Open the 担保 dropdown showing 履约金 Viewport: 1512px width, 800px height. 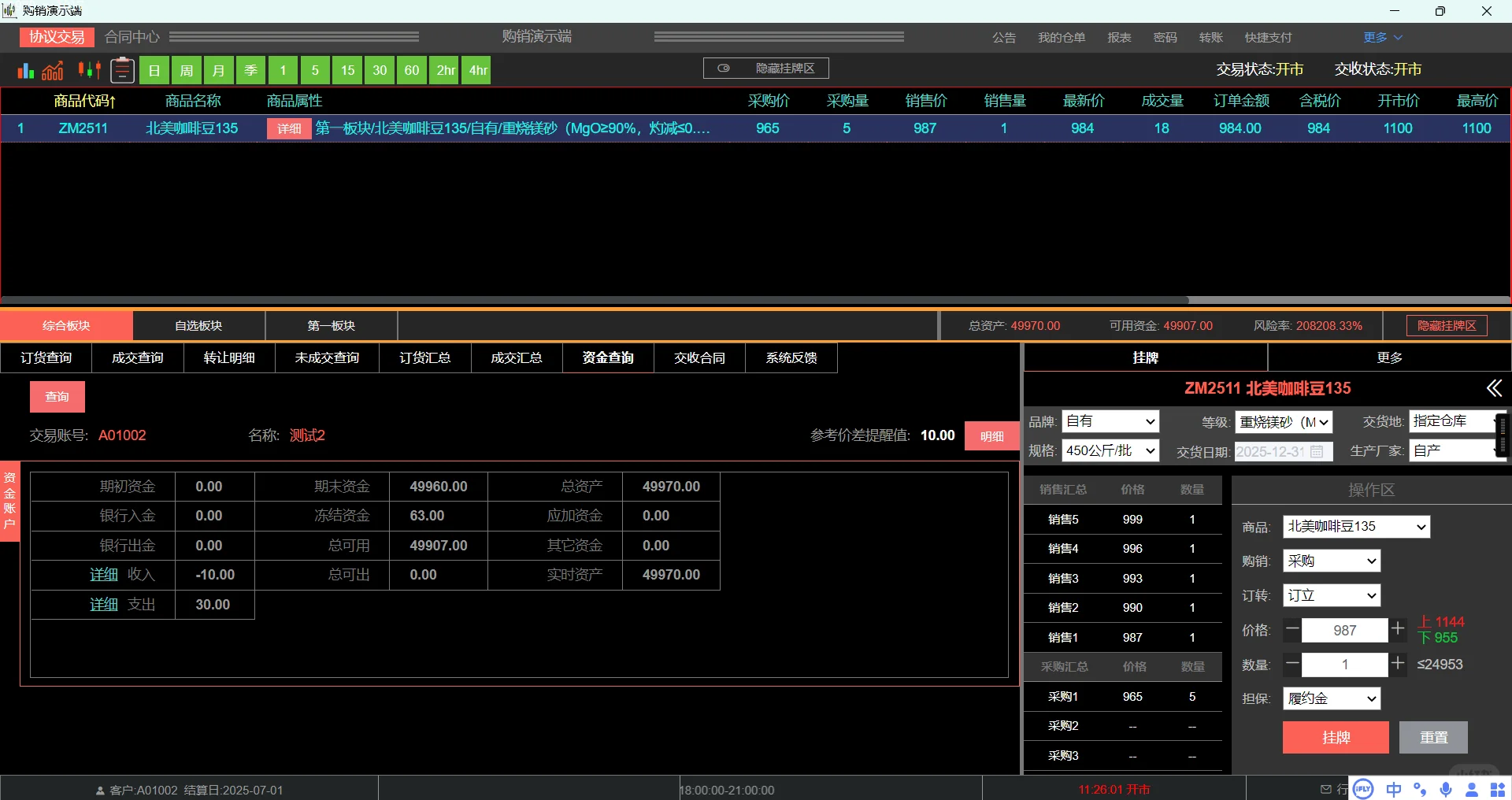click(x=1332, y=698)
